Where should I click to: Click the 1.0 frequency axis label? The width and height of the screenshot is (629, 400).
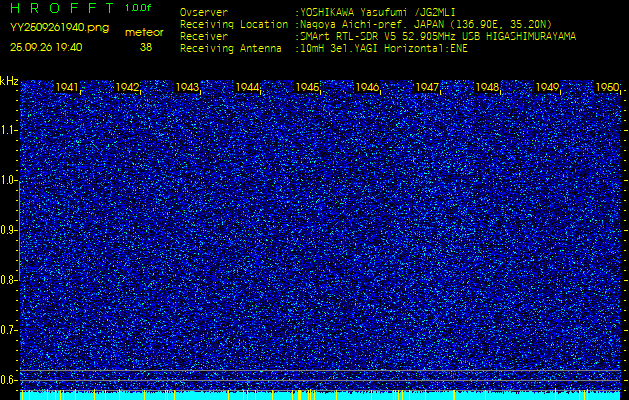tap(7, 181)
